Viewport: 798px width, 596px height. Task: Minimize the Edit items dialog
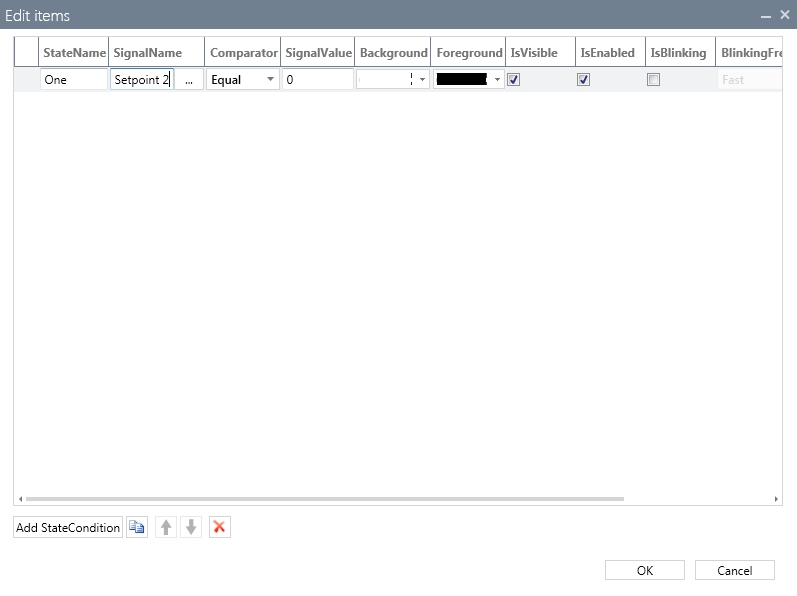766,16
